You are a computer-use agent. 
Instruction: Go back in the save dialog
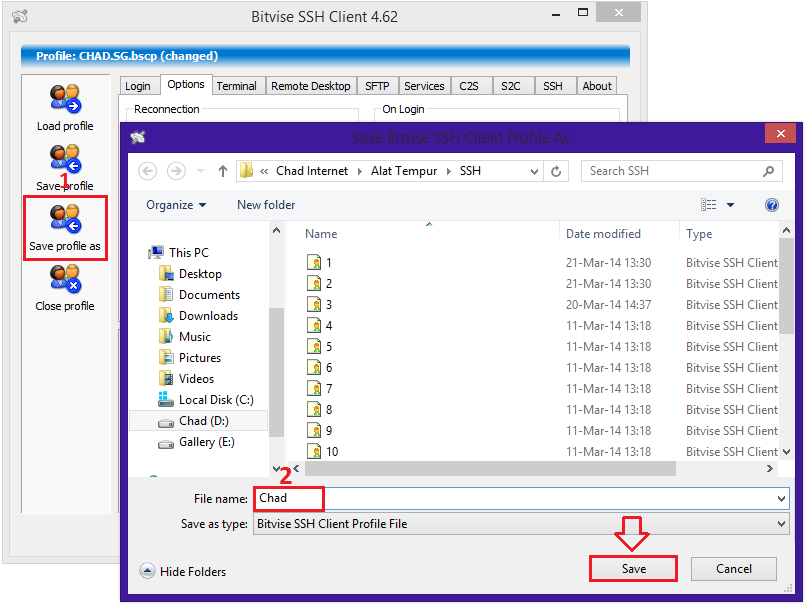click(148, 171)
